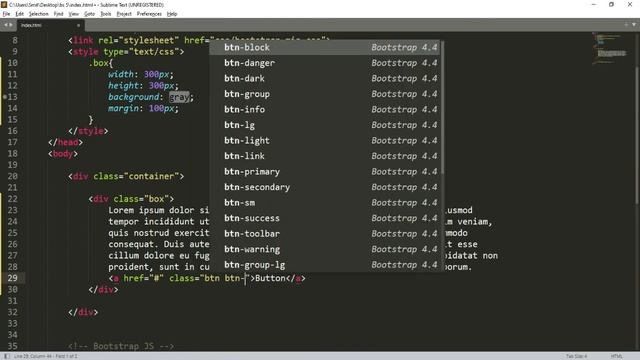Choose btn-warning autocomplete suggestion
Screen dimensions: 640x360
point(325,249)
